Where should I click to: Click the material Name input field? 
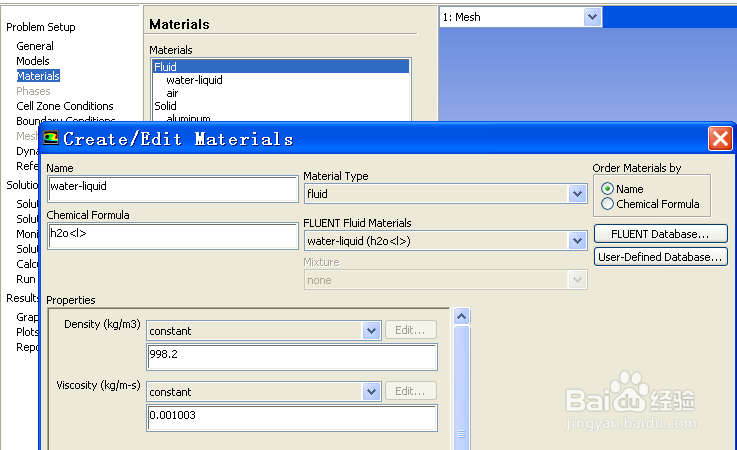pyautogui.click(x=172, y=187)
